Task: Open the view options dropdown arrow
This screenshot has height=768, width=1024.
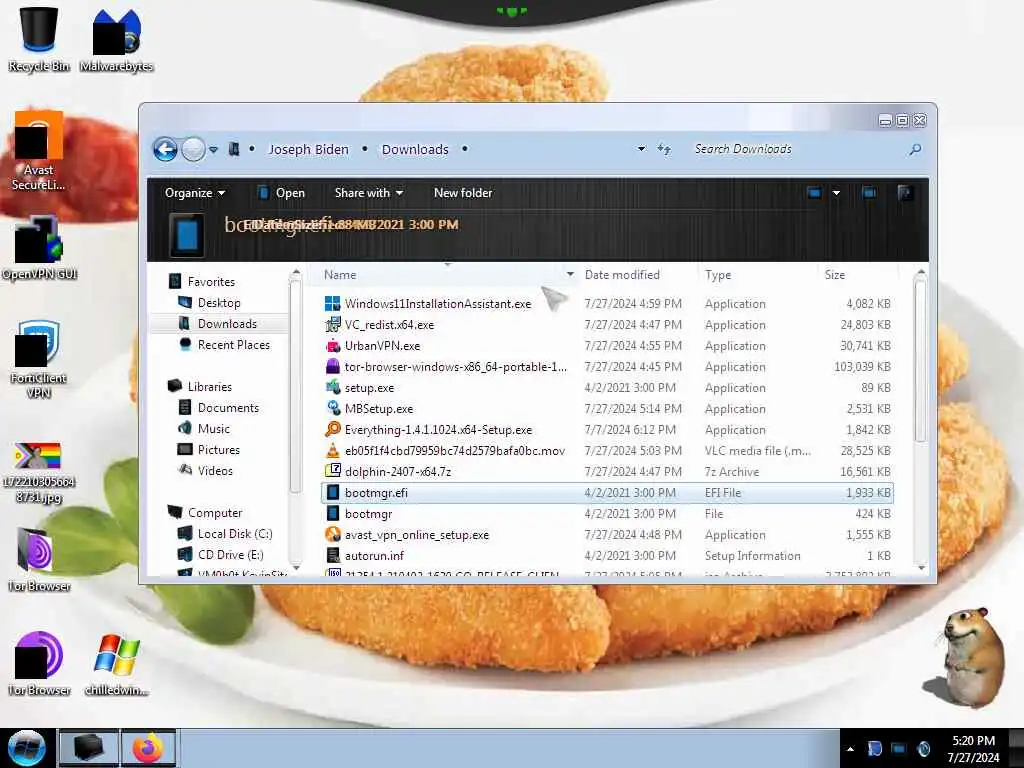Action: coord(836,193)
